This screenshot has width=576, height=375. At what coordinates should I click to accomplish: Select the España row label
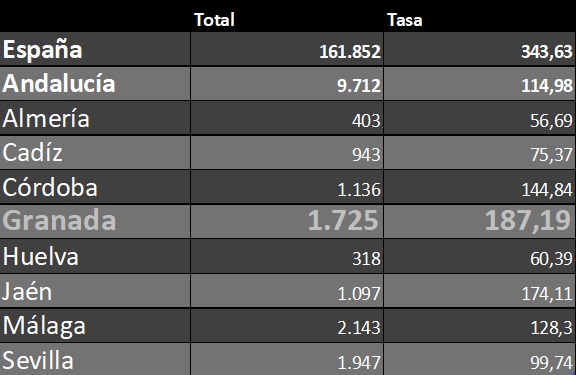click(43, 50)
